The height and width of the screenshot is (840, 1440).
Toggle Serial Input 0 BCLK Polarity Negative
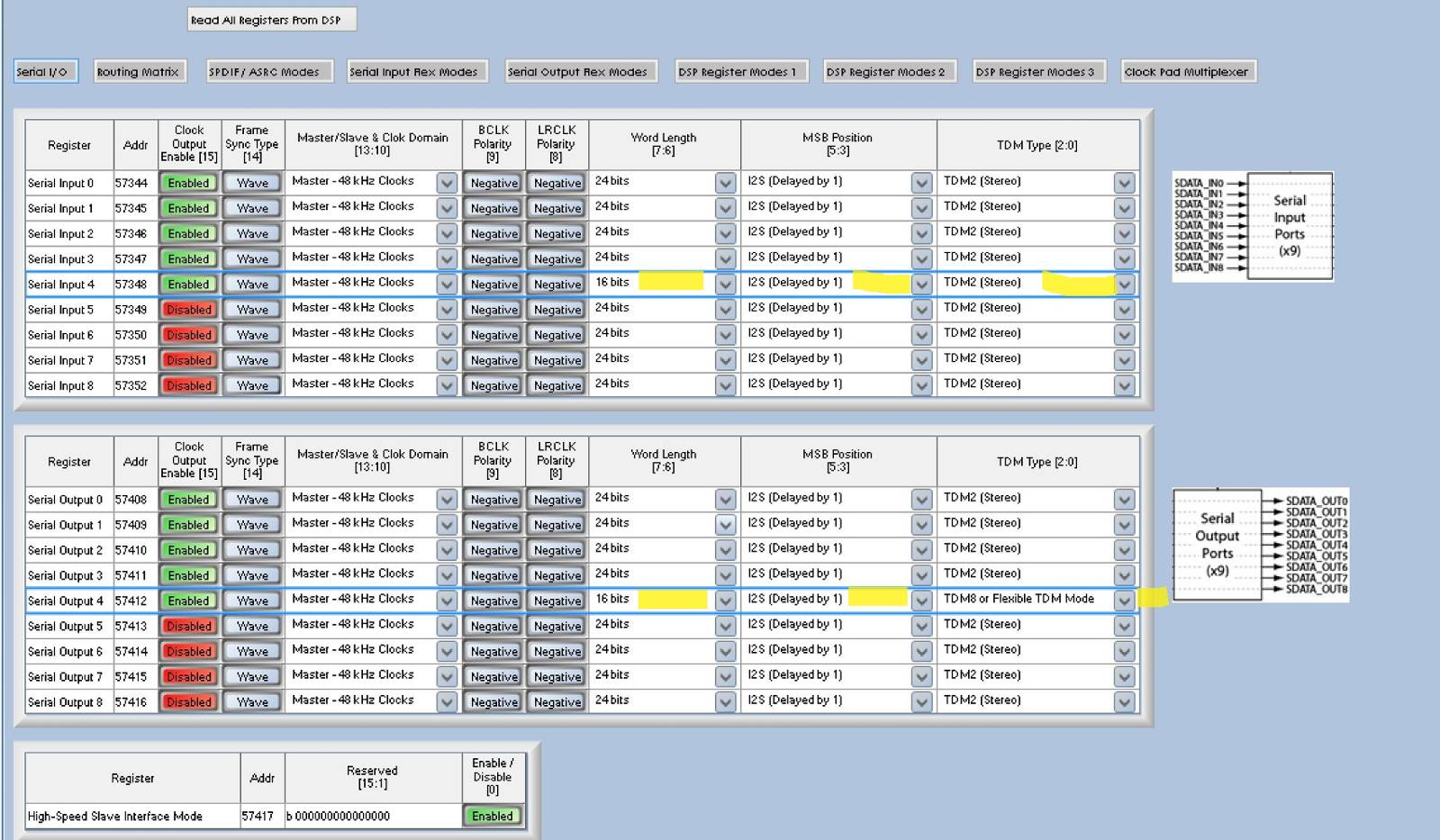(x=494, y=183)
